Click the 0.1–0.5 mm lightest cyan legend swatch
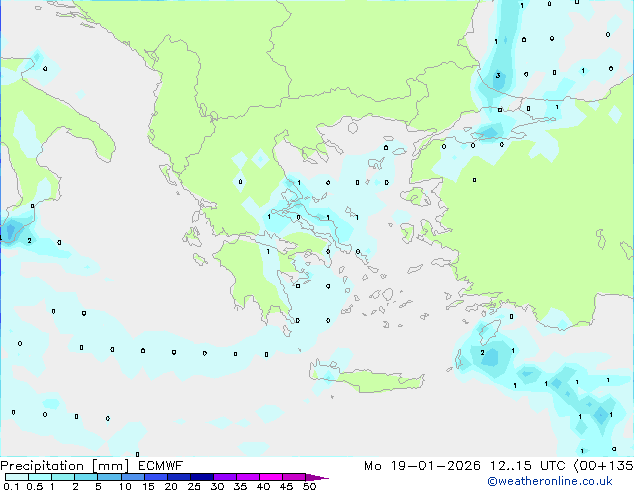 (17, 477)
